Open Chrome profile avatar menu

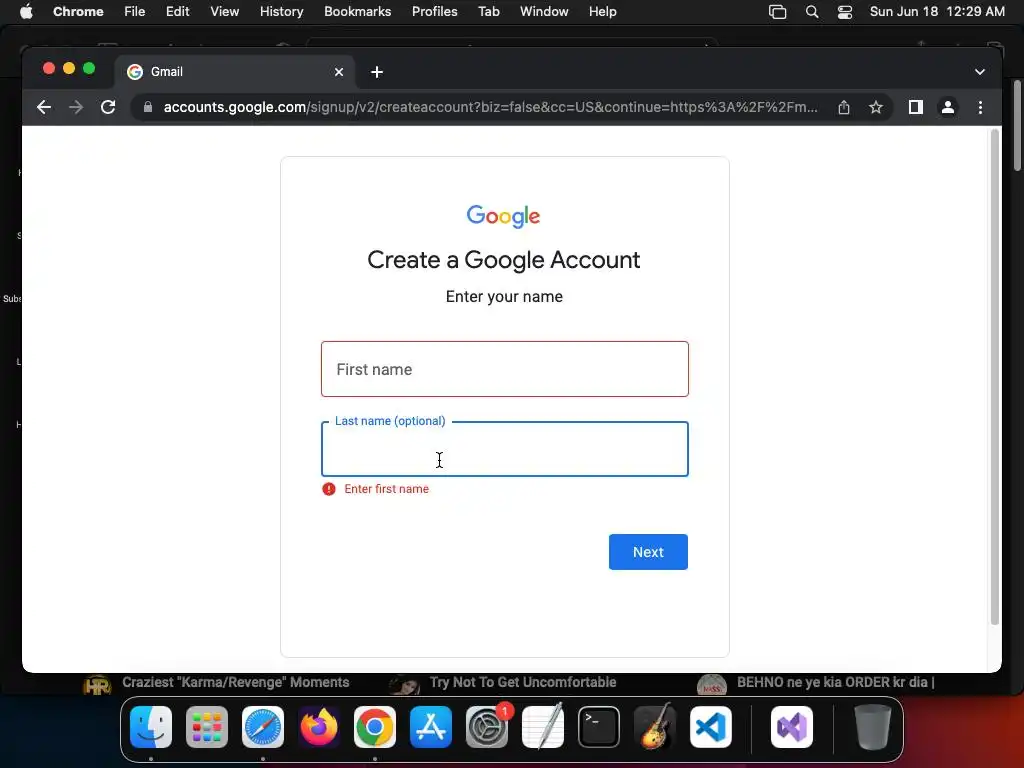948,107
